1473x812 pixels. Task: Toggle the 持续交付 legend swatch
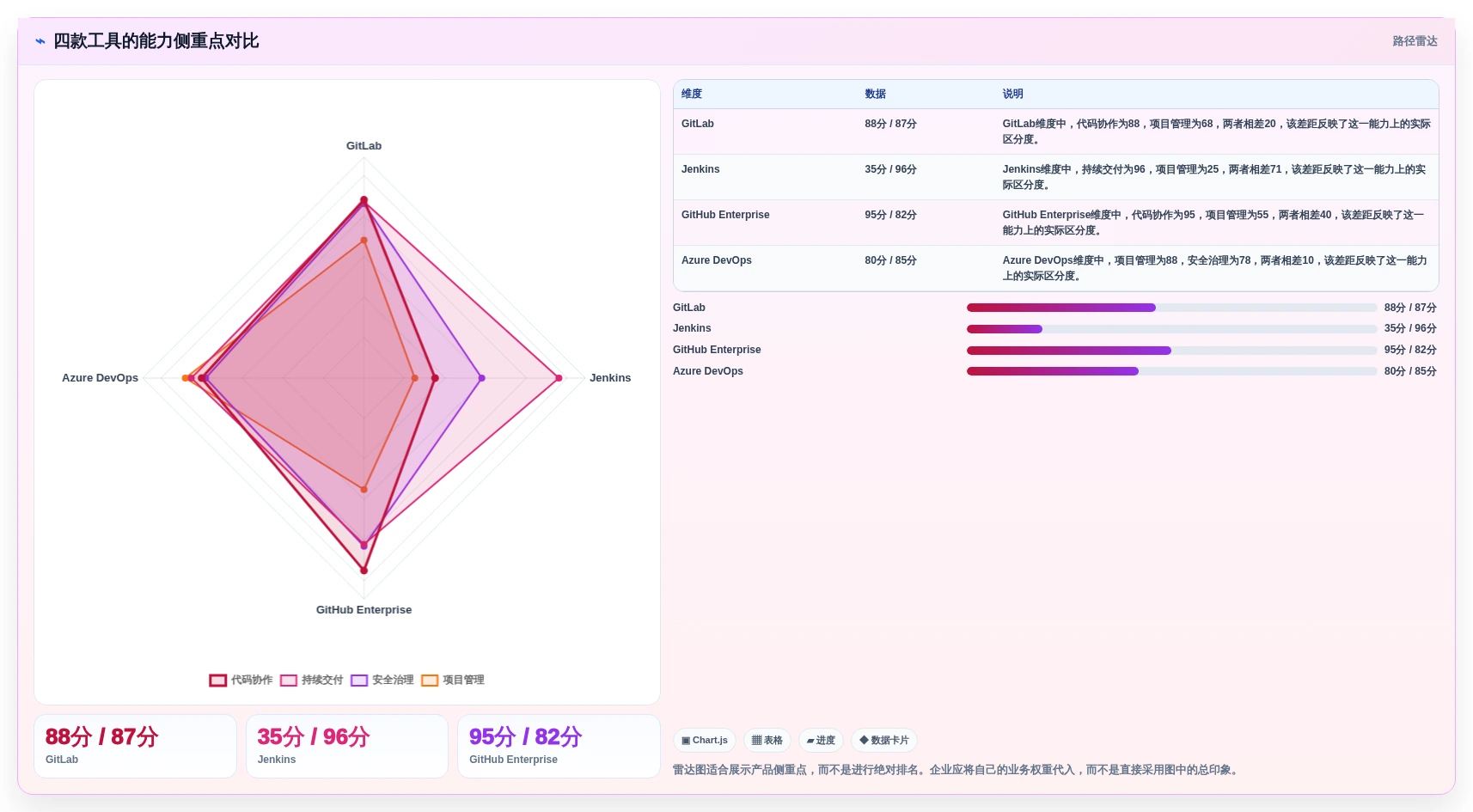289,681
